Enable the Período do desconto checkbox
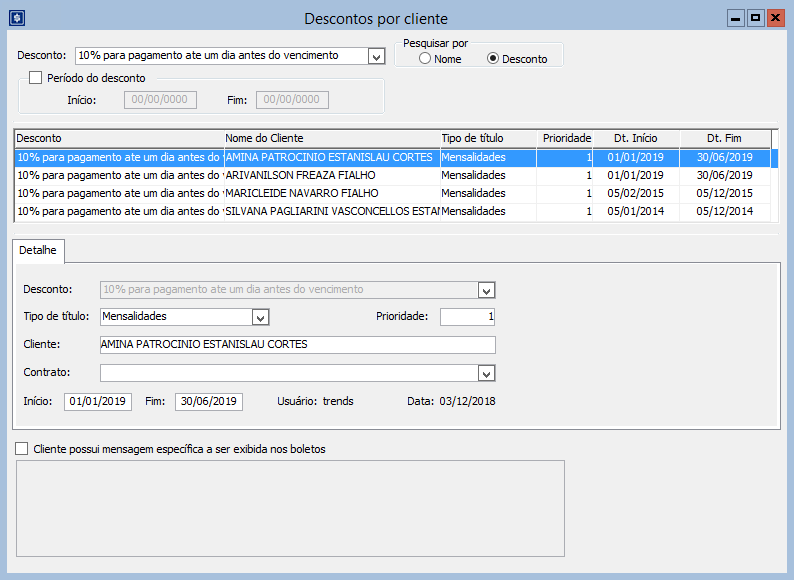This screenshot has height=580, width=794. coord(36,78)
